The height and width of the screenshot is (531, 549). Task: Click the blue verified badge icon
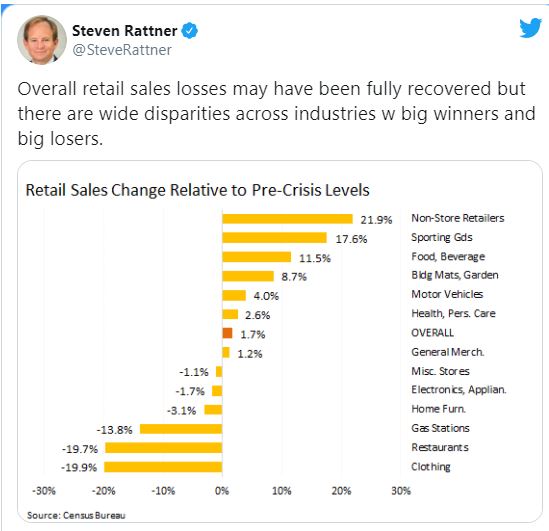click(x=189, y=30)
